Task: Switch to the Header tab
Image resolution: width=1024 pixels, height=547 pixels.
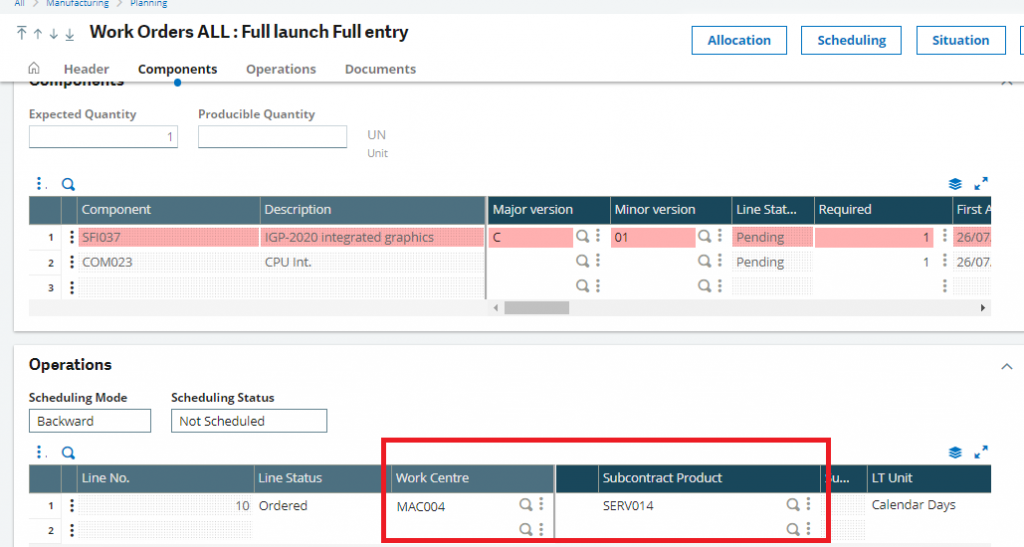Action: coord(86,69)
